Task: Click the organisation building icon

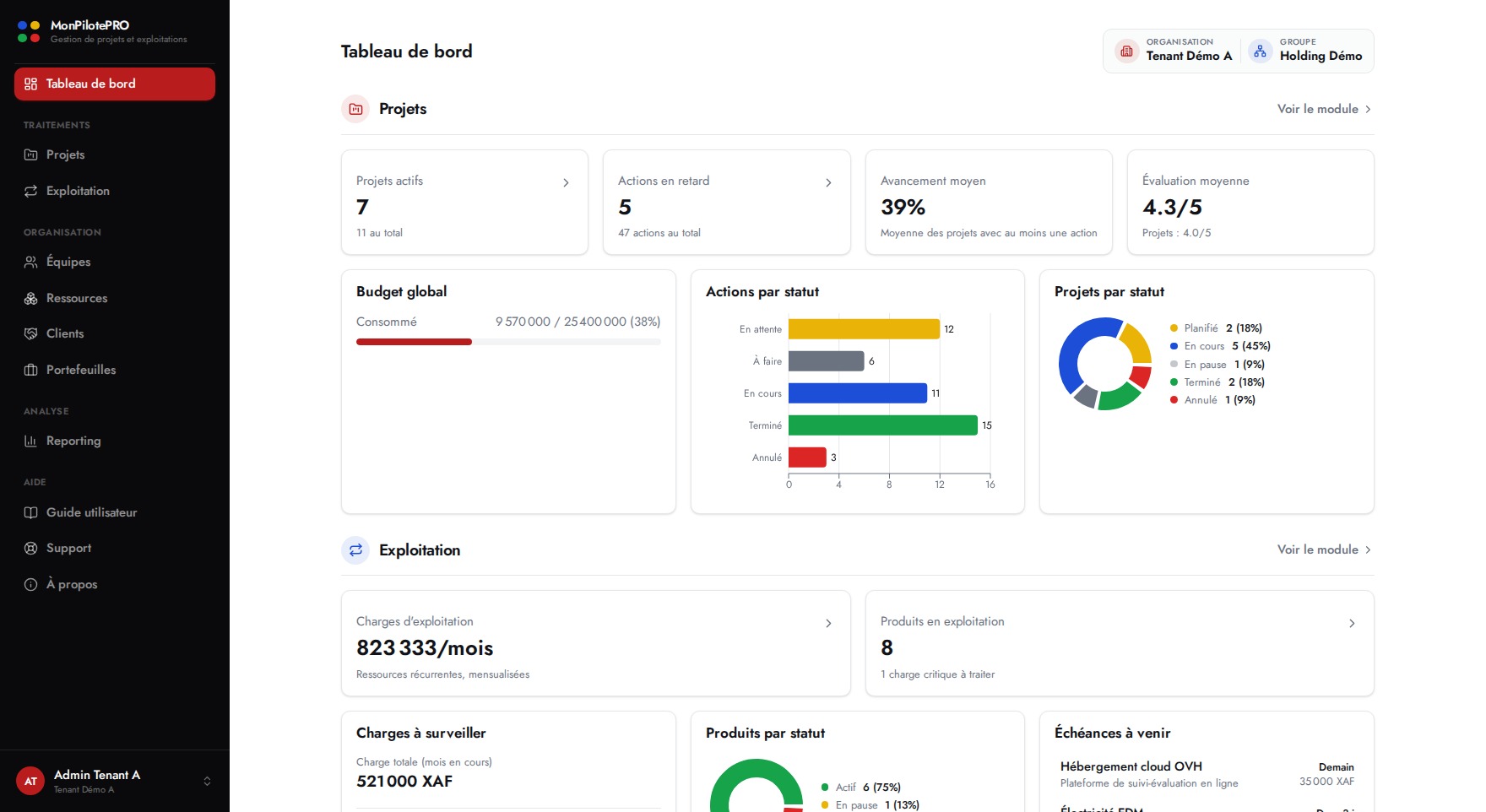Action: point(1126,51)
